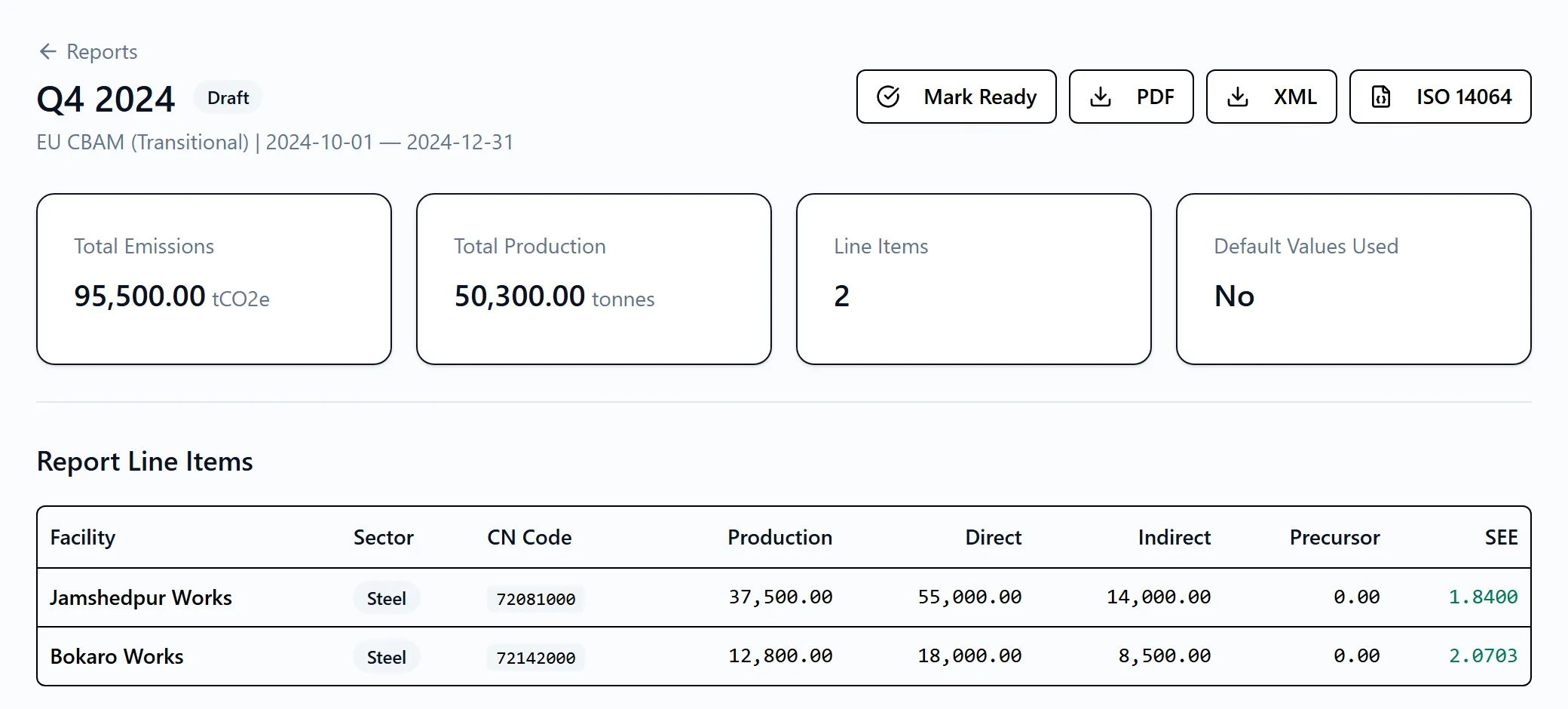The width and height of the screenshot is (1568, 709).
Task: Click the Total Production value 50,300.00
Action: 519,296
